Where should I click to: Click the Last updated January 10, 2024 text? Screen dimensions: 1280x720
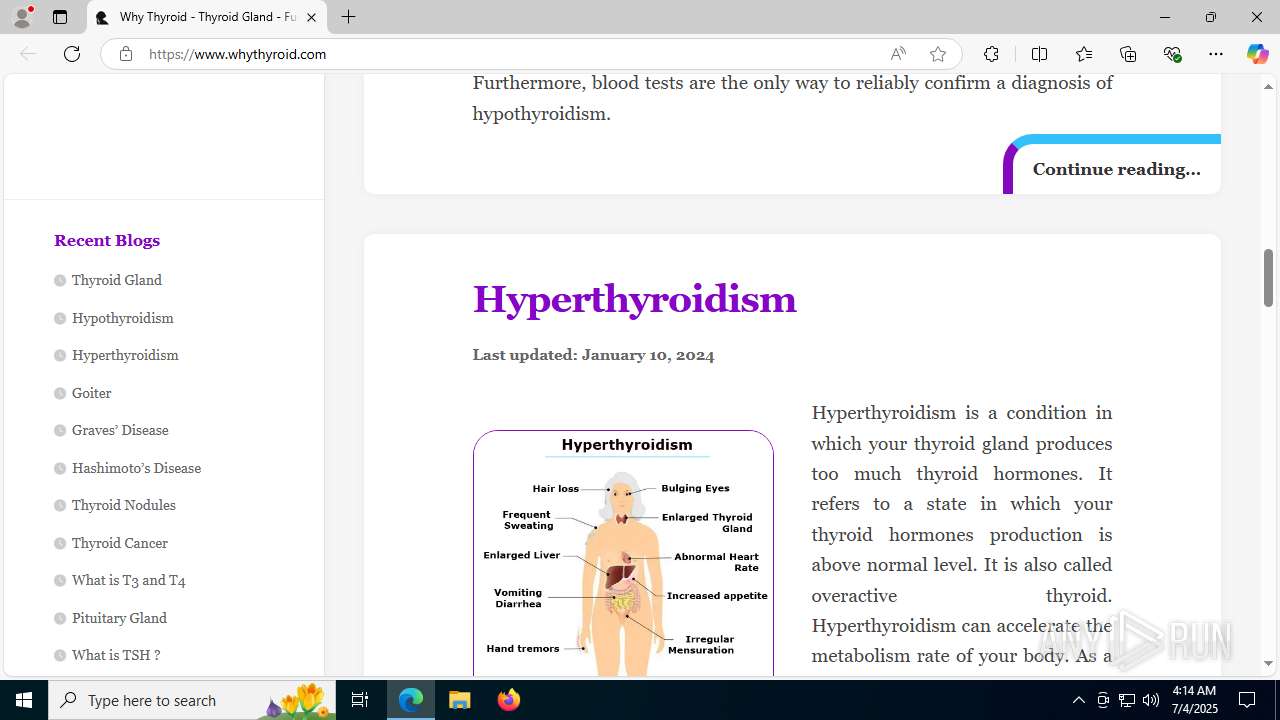click(x=593, y=355)
